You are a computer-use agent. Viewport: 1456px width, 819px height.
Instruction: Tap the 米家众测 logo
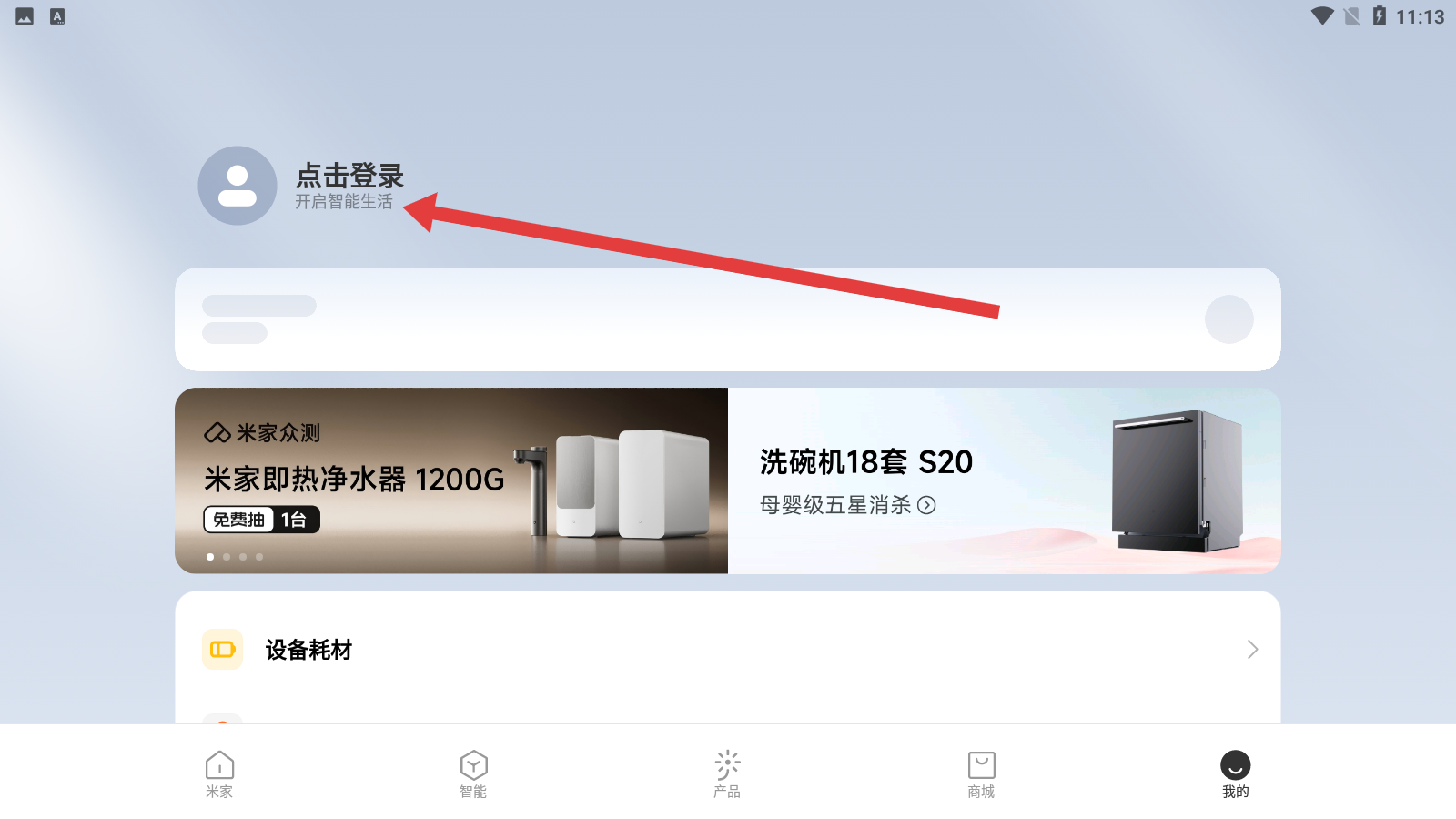(262, 432)
